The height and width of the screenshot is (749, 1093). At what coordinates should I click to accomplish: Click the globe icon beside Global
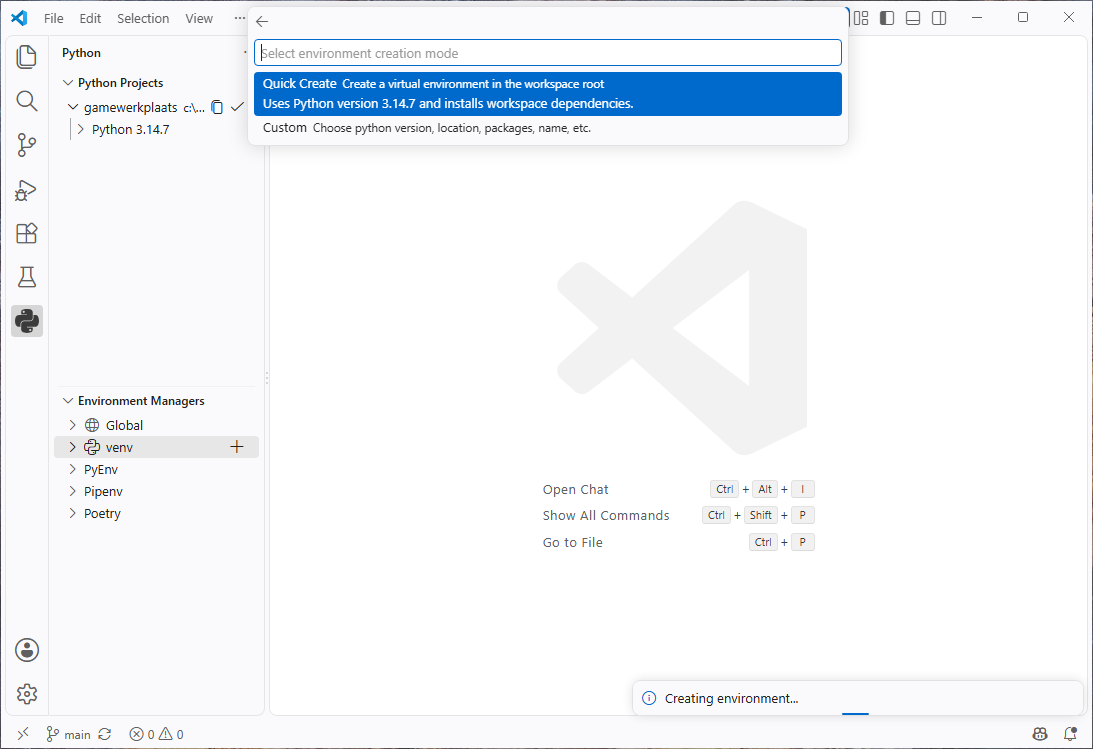tap(92, 425)
